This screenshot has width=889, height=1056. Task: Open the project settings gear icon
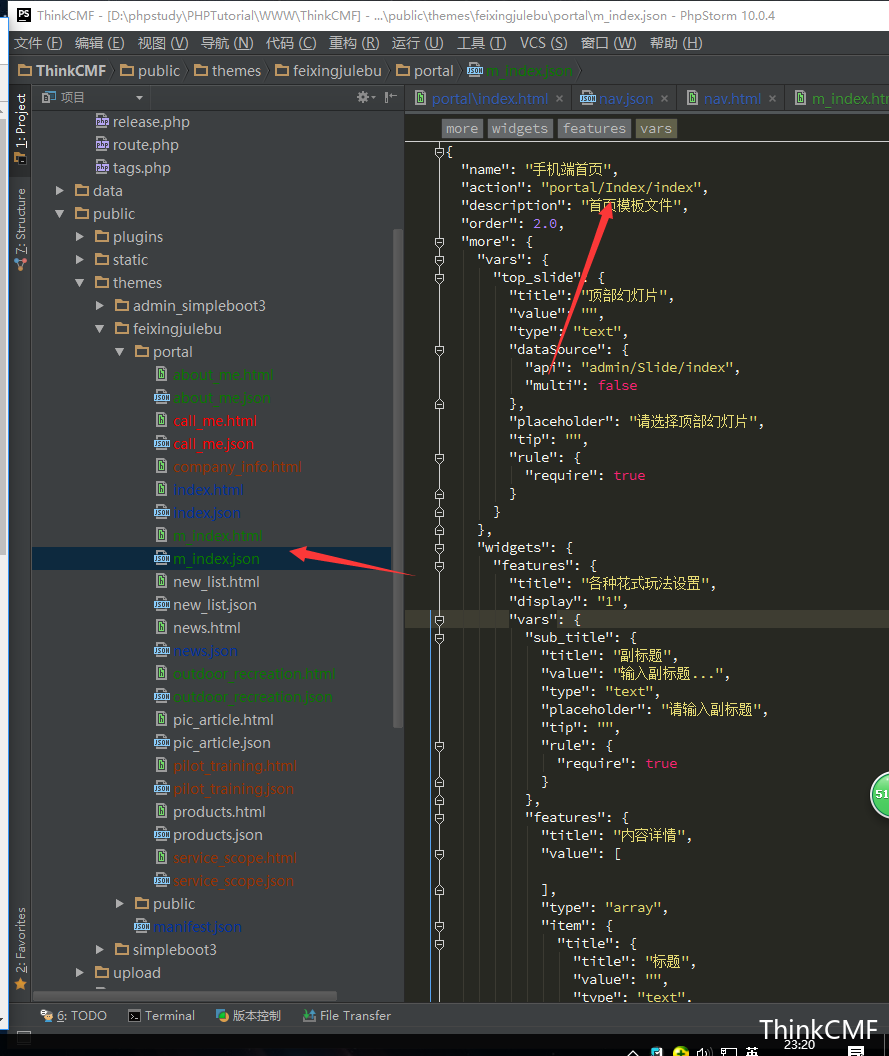tap(364, 98)
